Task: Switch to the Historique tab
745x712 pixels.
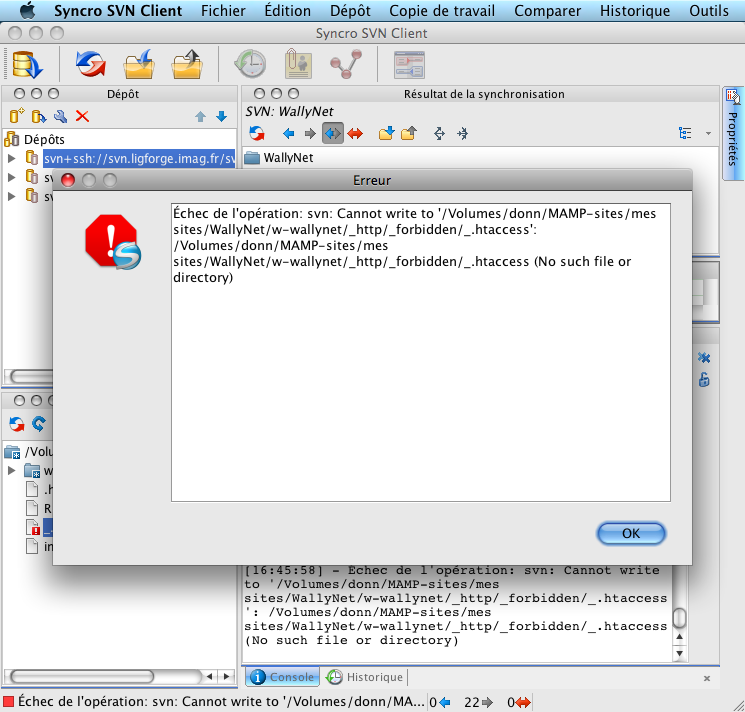Action: coord(364,677)
